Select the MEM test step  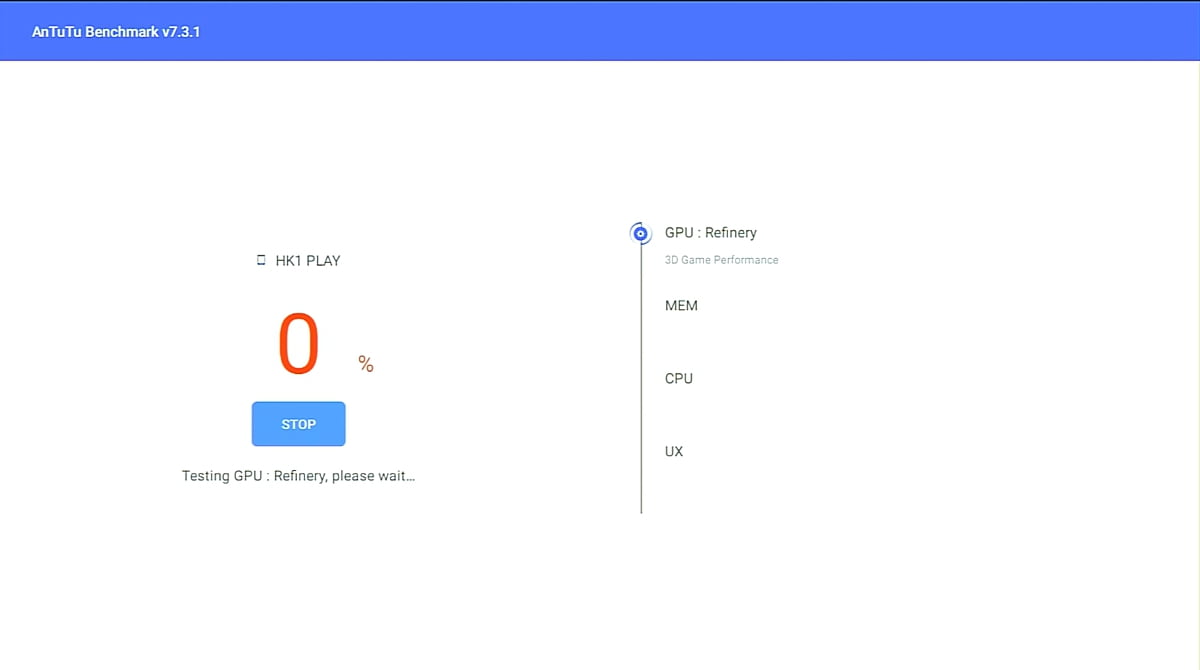click(681, 306)
